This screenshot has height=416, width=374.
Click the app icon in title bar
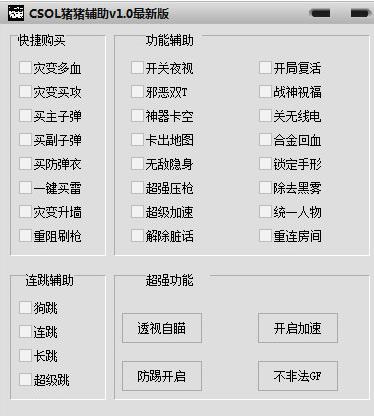[16, 13]
